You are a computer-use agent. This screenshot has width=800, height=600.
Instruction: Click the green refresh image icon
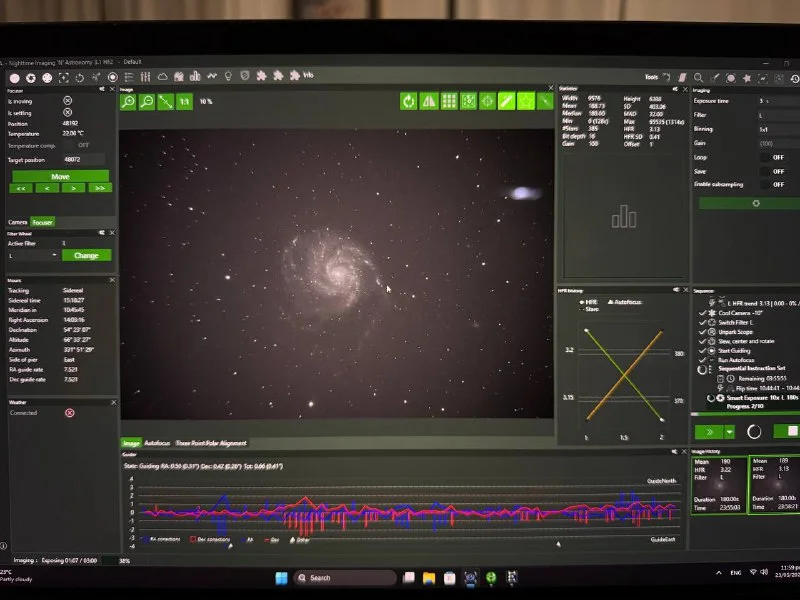point(408,101)
